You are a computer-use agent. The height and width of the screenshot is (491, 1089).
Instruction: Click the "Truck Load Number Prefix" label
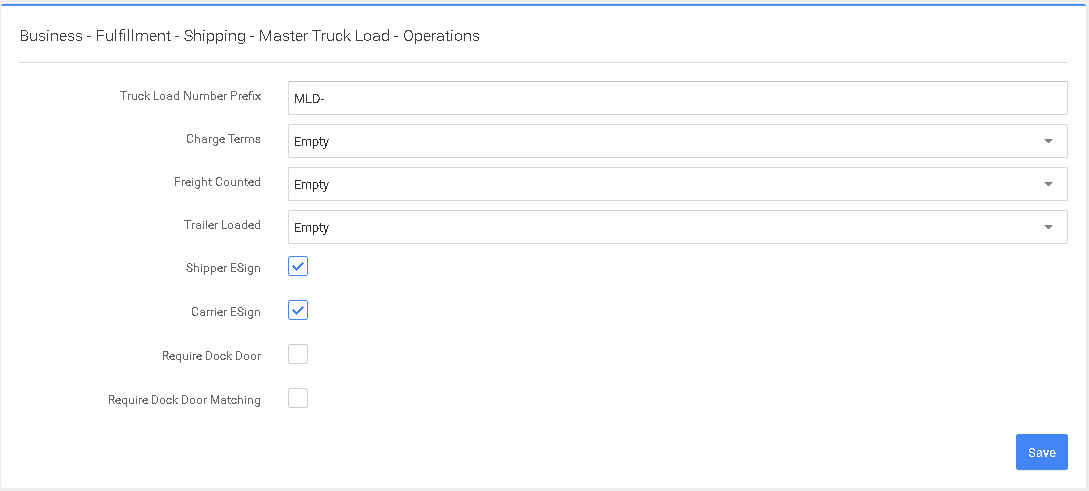[x=190, y=96]
